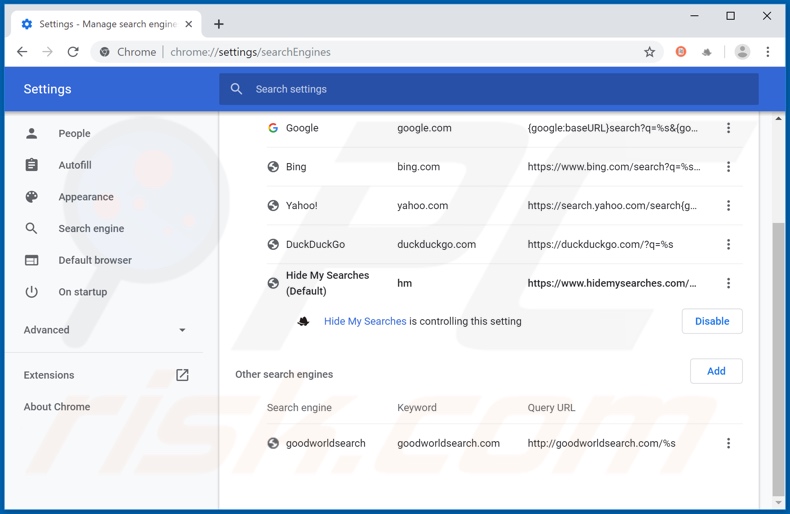
Task: Go forward with the forward arrow
Action: point(47,52)
